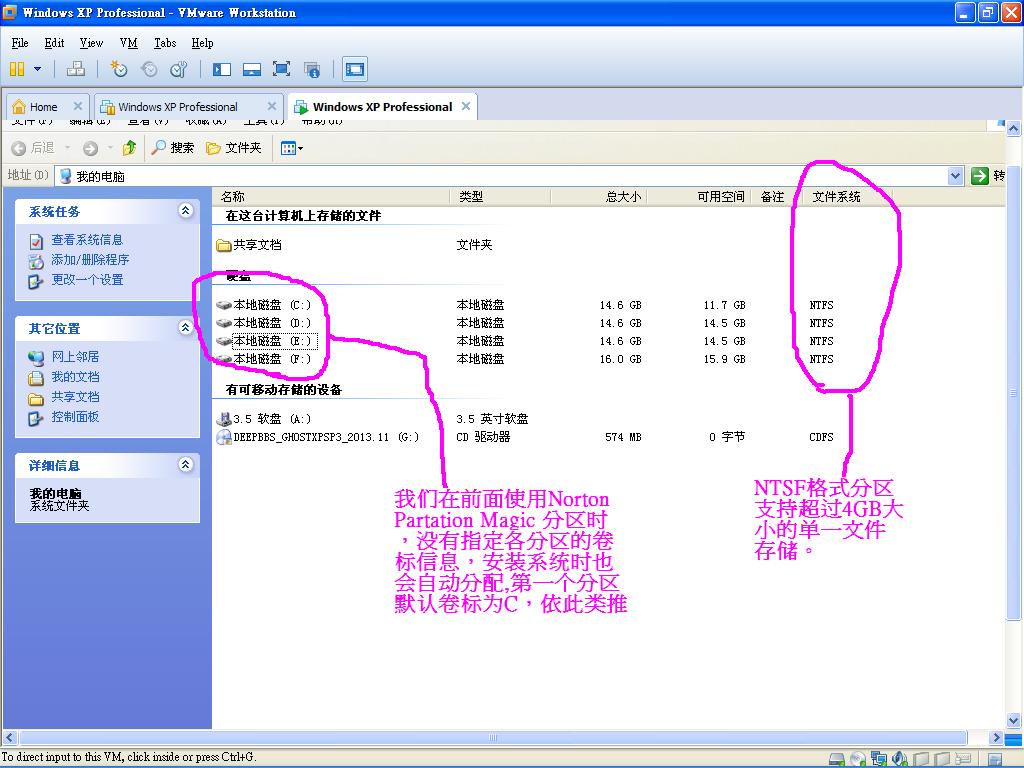Select the 3.5 软盘 (A:) floppy drive
Image resolution: width=1024 pixels, height=768 pixels.
pos(264,419)
